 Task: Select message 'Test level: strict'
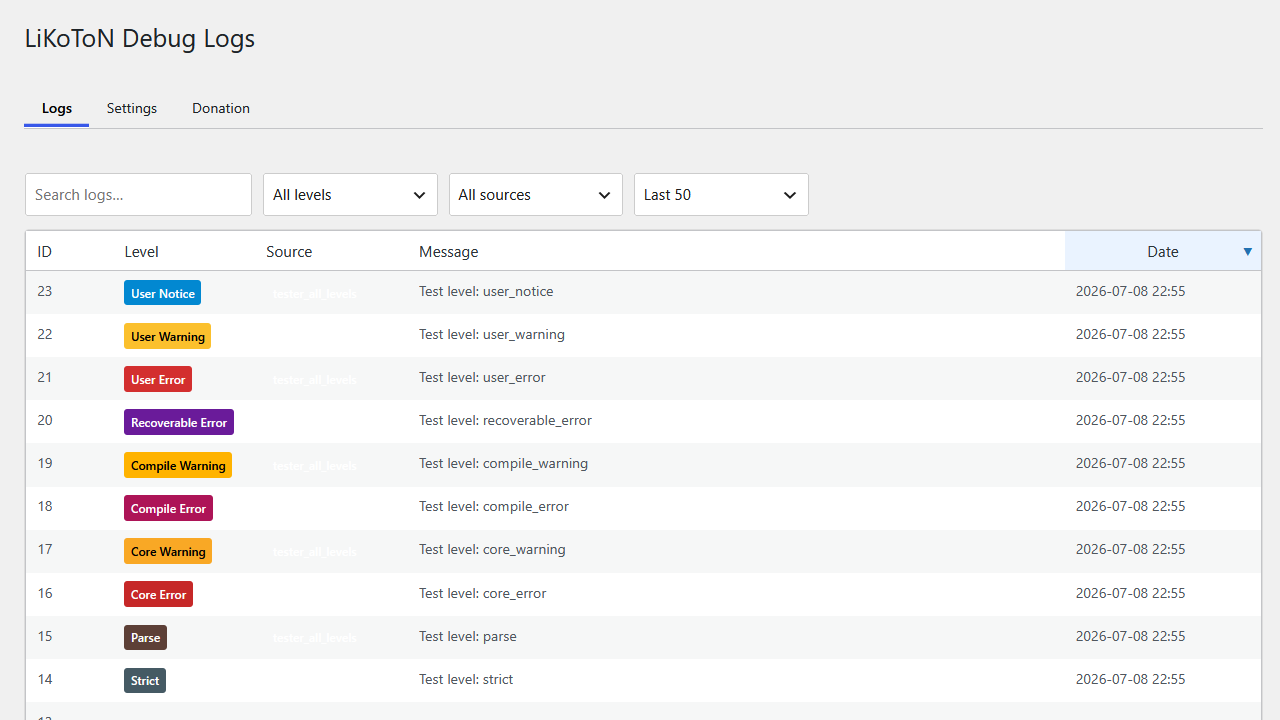[x=466, y=680]
